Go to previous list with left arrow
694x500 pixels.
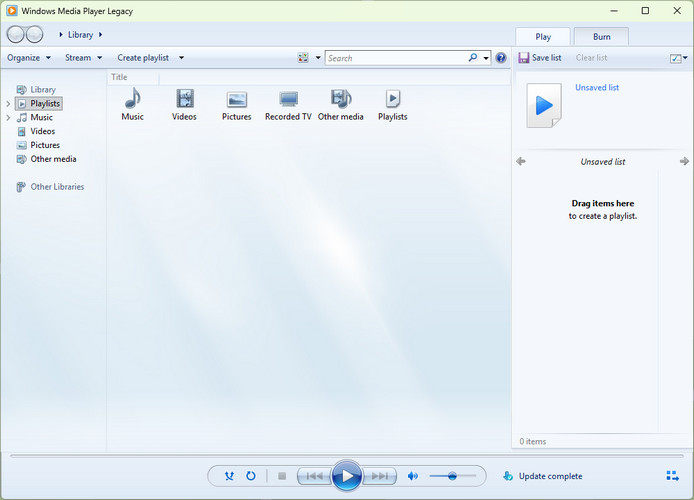[521, 162]
